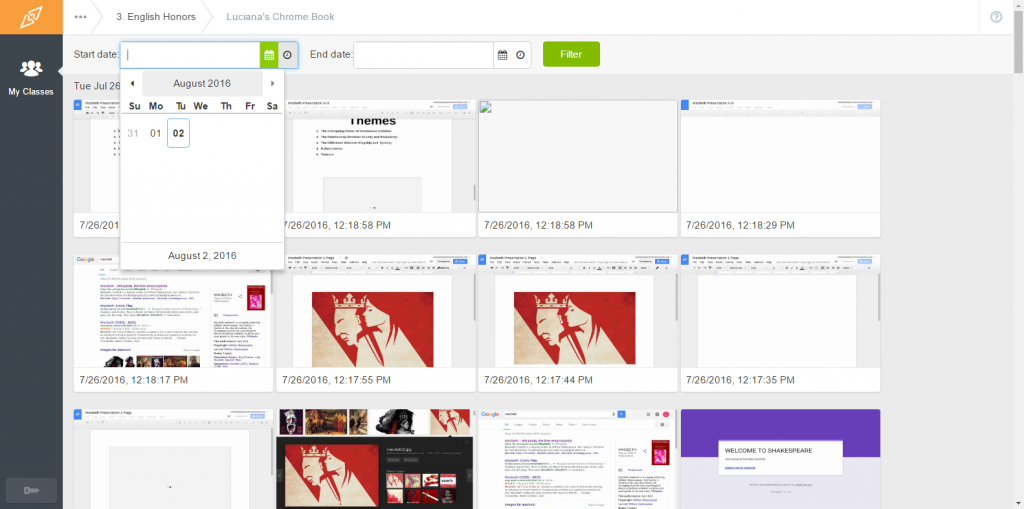The width and height of the screenshot is (1024, 509).
Task: Click the logout icon in sidebar bottom
Action: click(x=31, y=491)
